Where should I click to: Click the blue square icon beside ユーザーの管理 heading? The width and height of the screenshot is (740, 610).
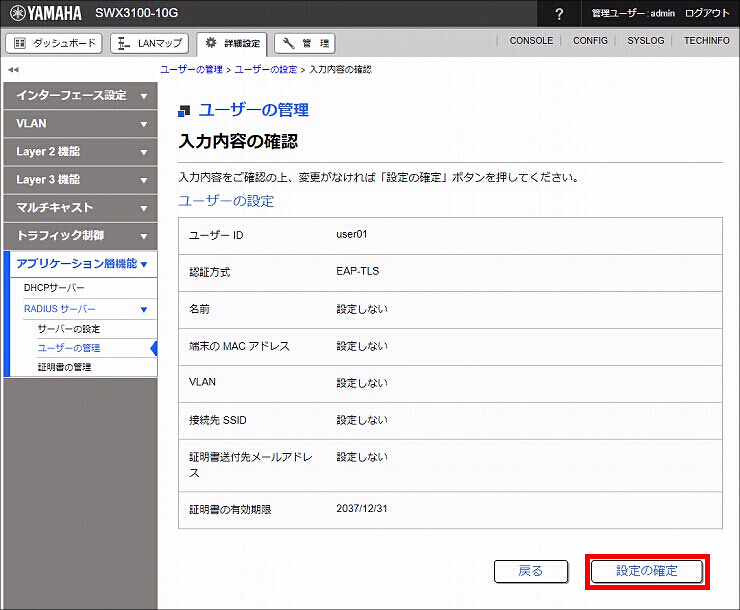184,111
